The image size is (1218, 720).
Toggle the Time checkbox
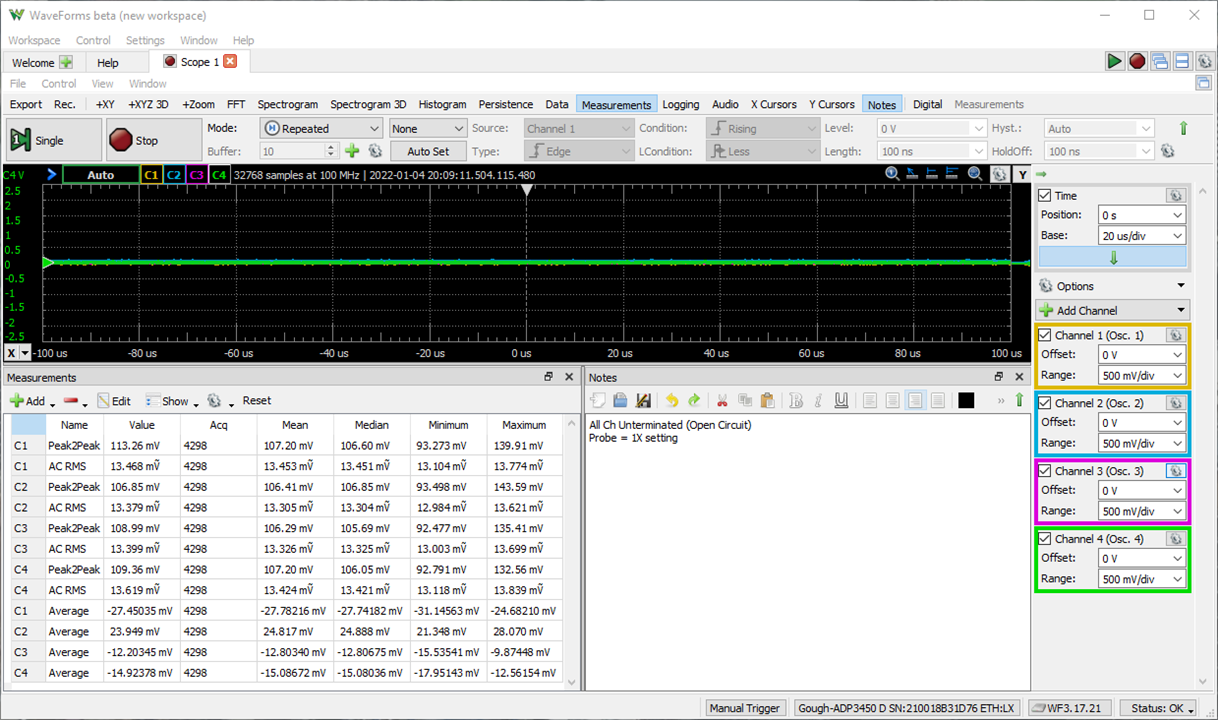(x=1045, y=196)
